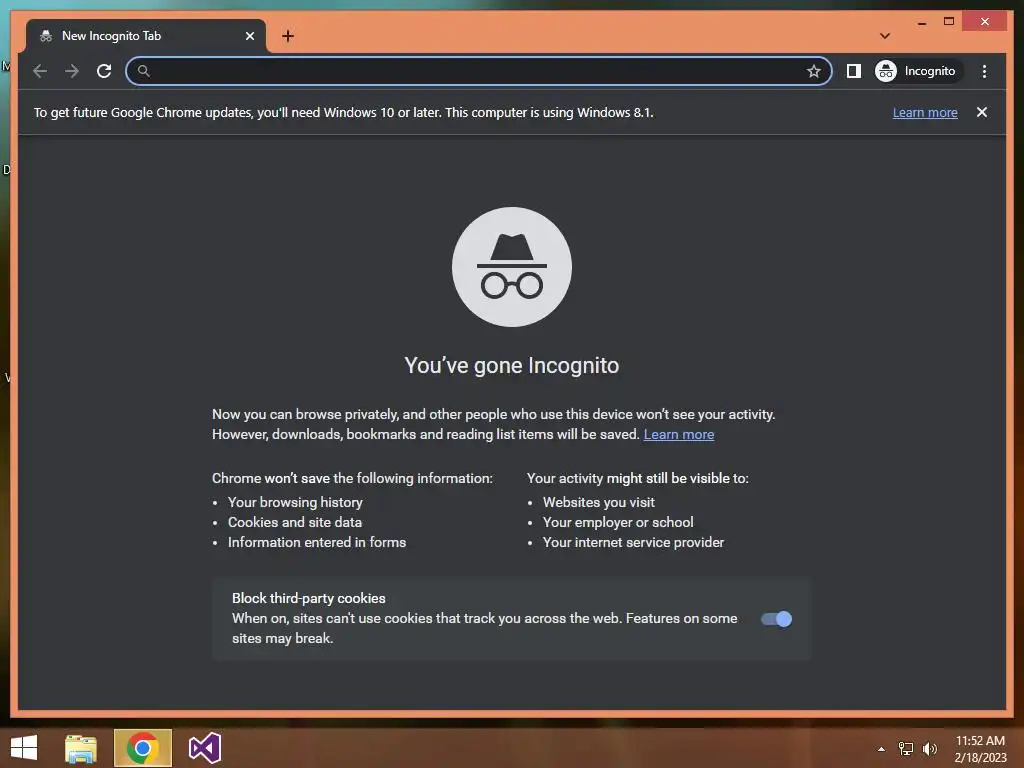Image resolution: width=1024 pixels, height=768 pixels.
Task: Click 'Your internet service provider' item
Action: (x=633, y=542)
